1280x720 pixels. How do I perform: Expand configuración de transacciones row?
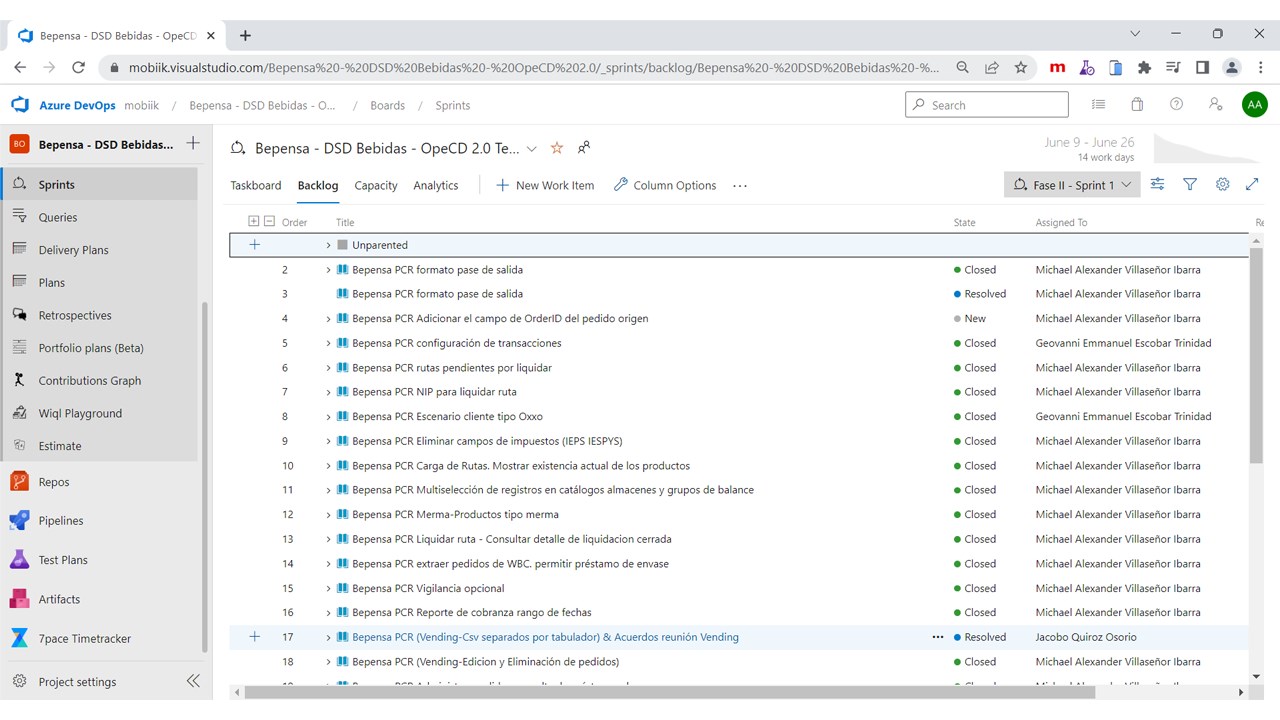[x=328, y=343]
